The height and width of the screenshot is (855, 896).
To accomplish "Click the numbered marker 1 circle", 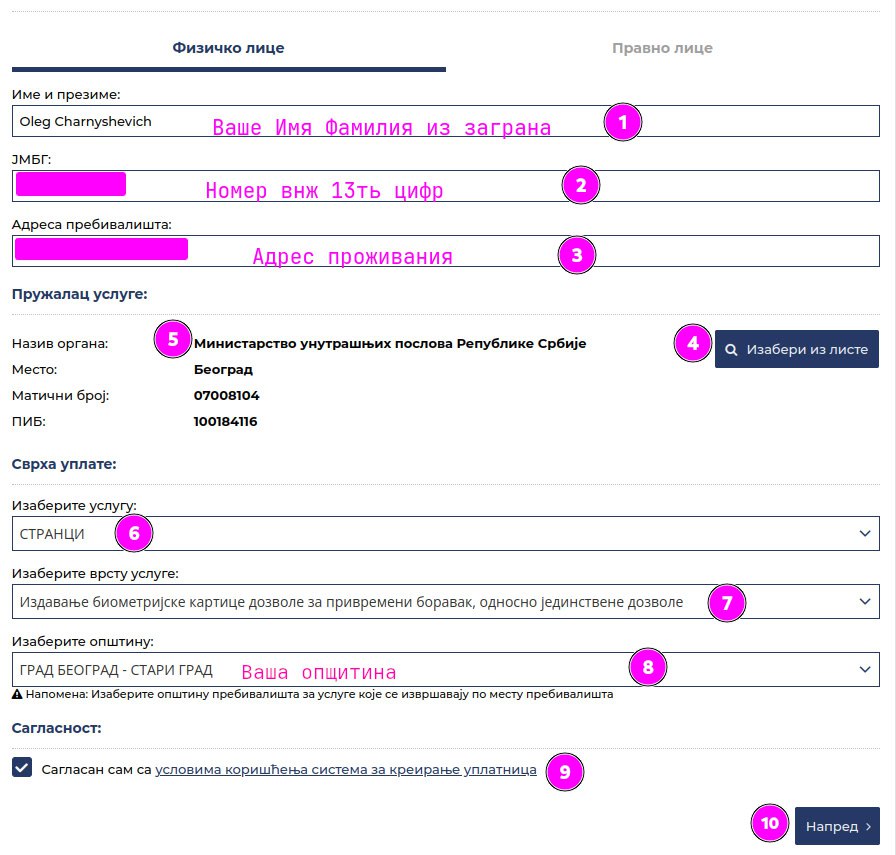I will pyautogui.click(x=623, y=122).
